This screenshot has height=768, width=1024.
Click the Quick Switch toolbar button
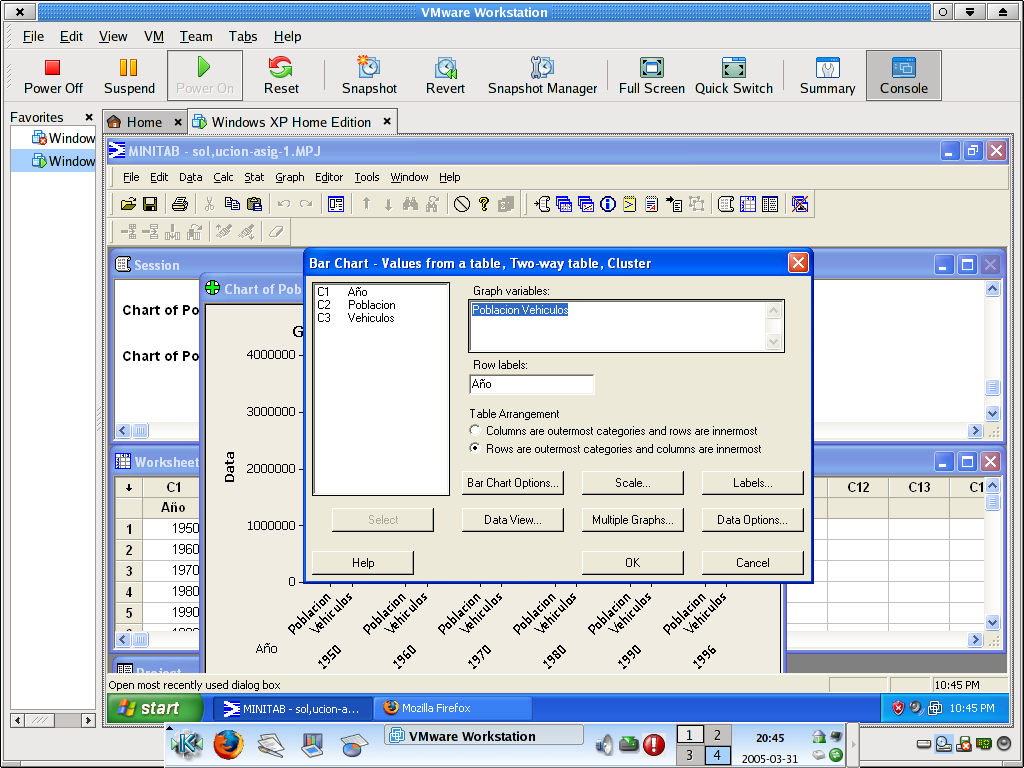pos(733,76)
